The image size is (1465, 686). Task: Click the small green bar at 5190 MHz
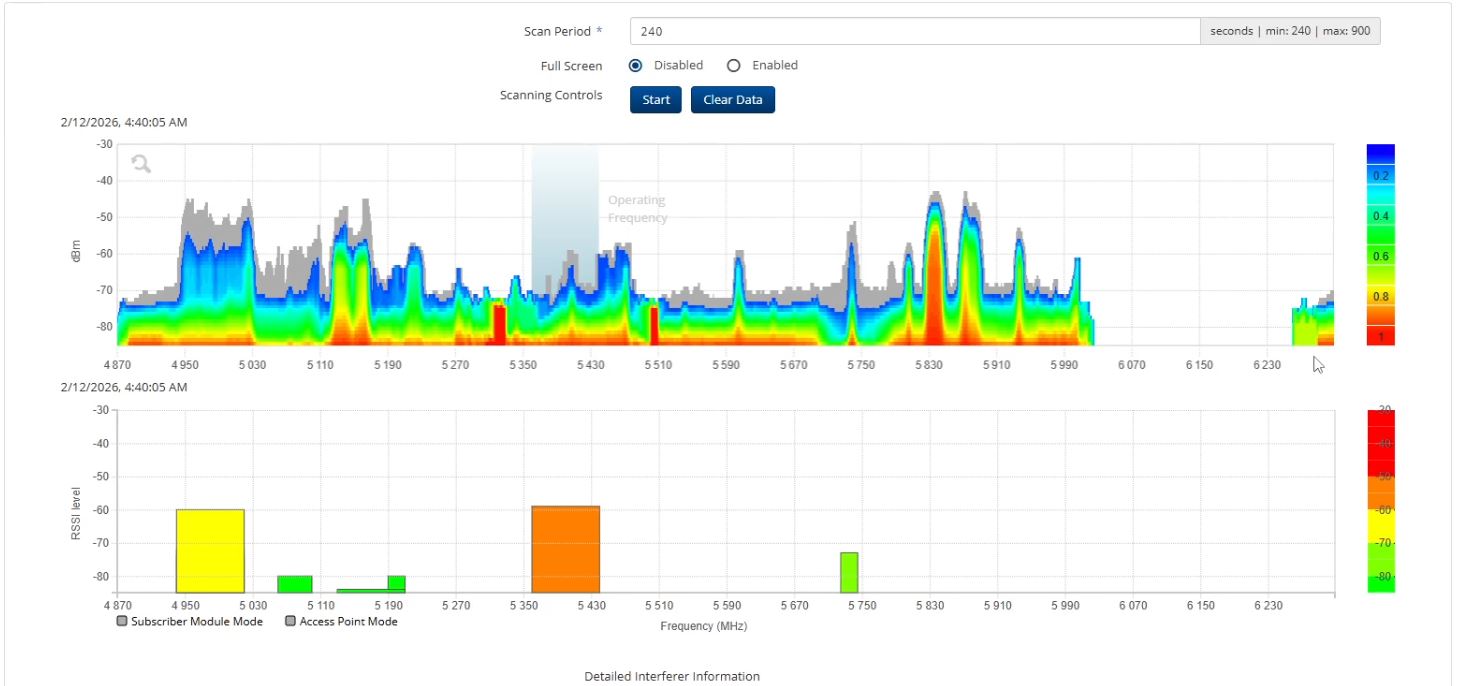[396, 582]
